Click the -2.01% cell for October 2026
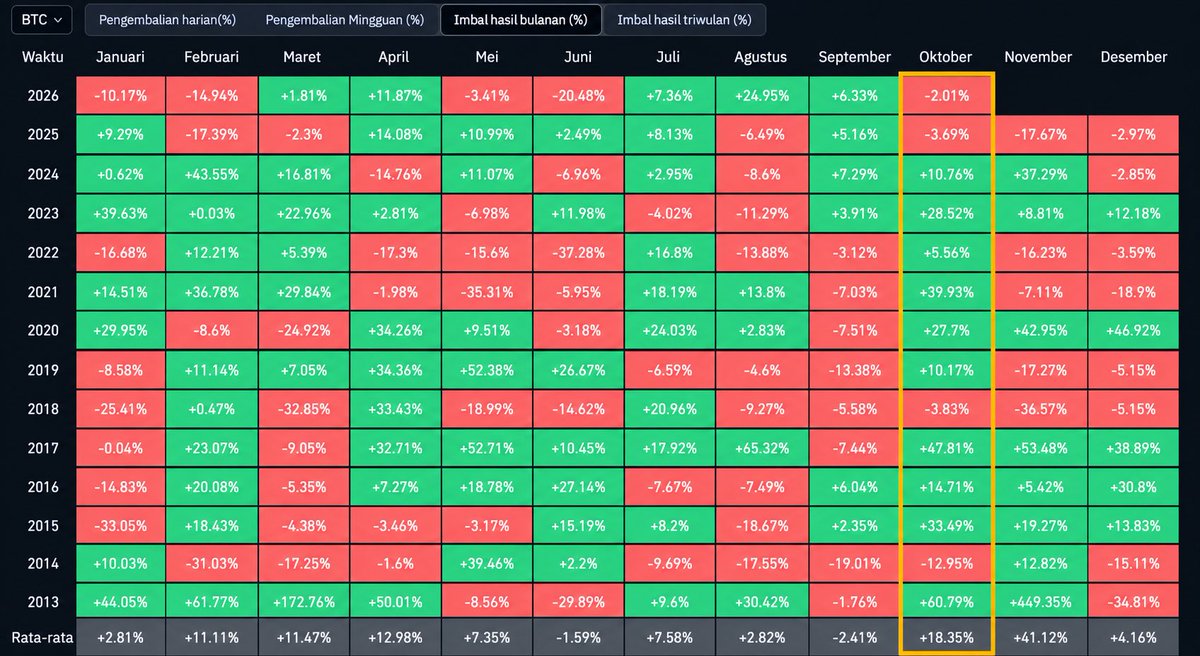Image resolution: width=1200 pixels, height=656 pixels. coord(945,96)
